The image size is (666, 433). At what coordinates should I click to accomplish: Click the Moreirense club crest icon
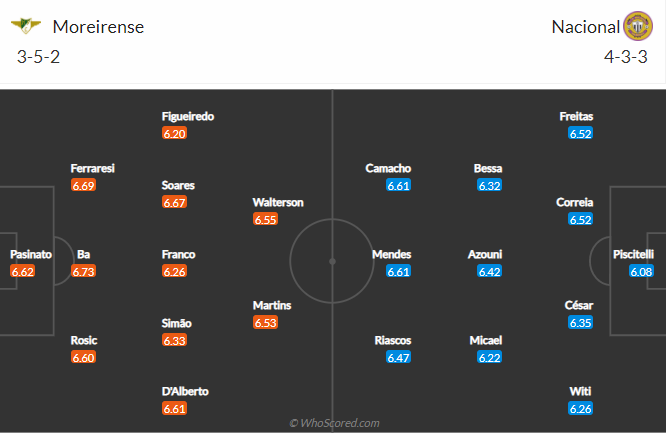click(25, 25)
